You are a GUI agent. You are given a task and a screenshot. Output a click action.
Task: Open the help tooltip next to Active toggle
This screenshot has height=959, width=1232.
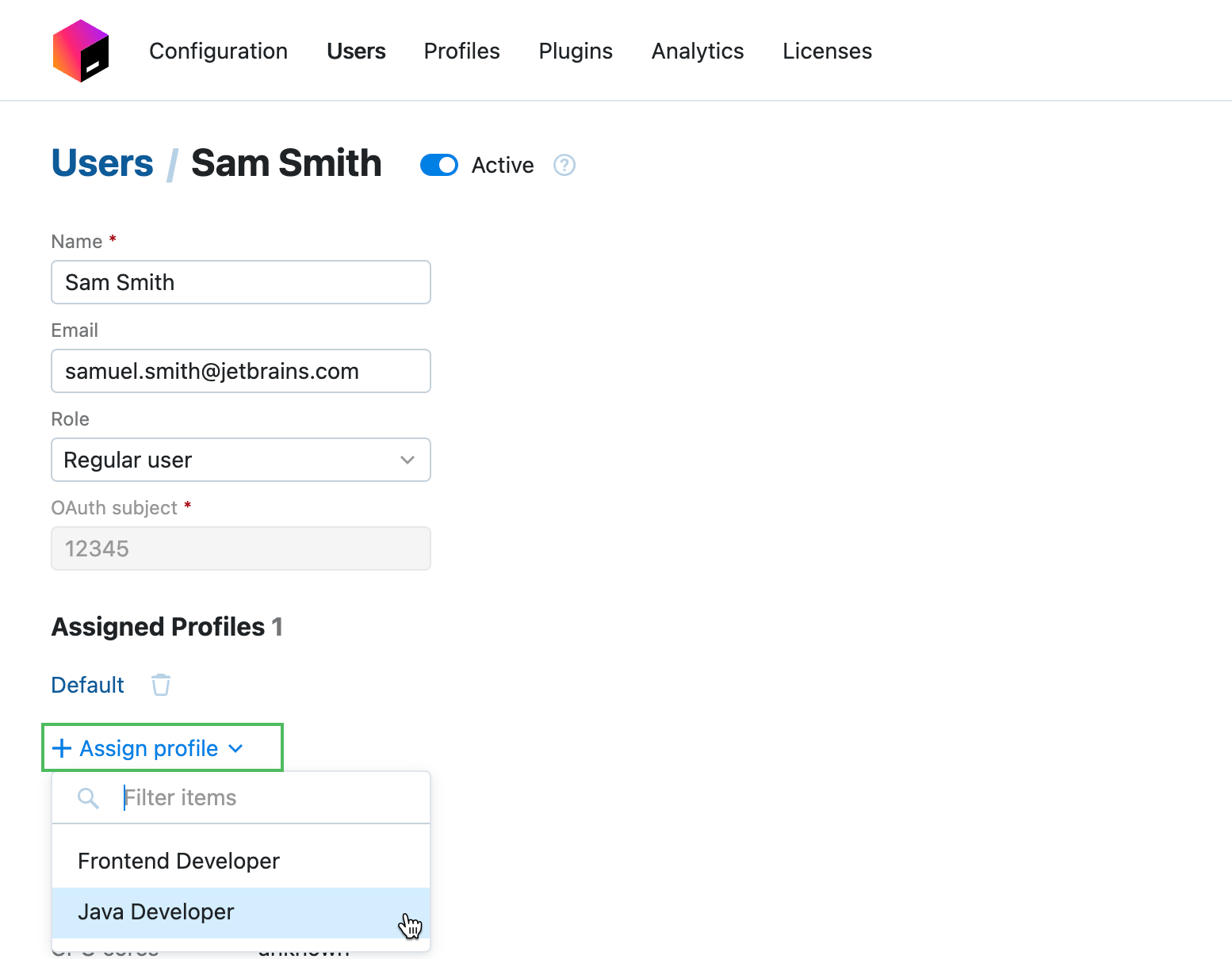pos(564,165)
